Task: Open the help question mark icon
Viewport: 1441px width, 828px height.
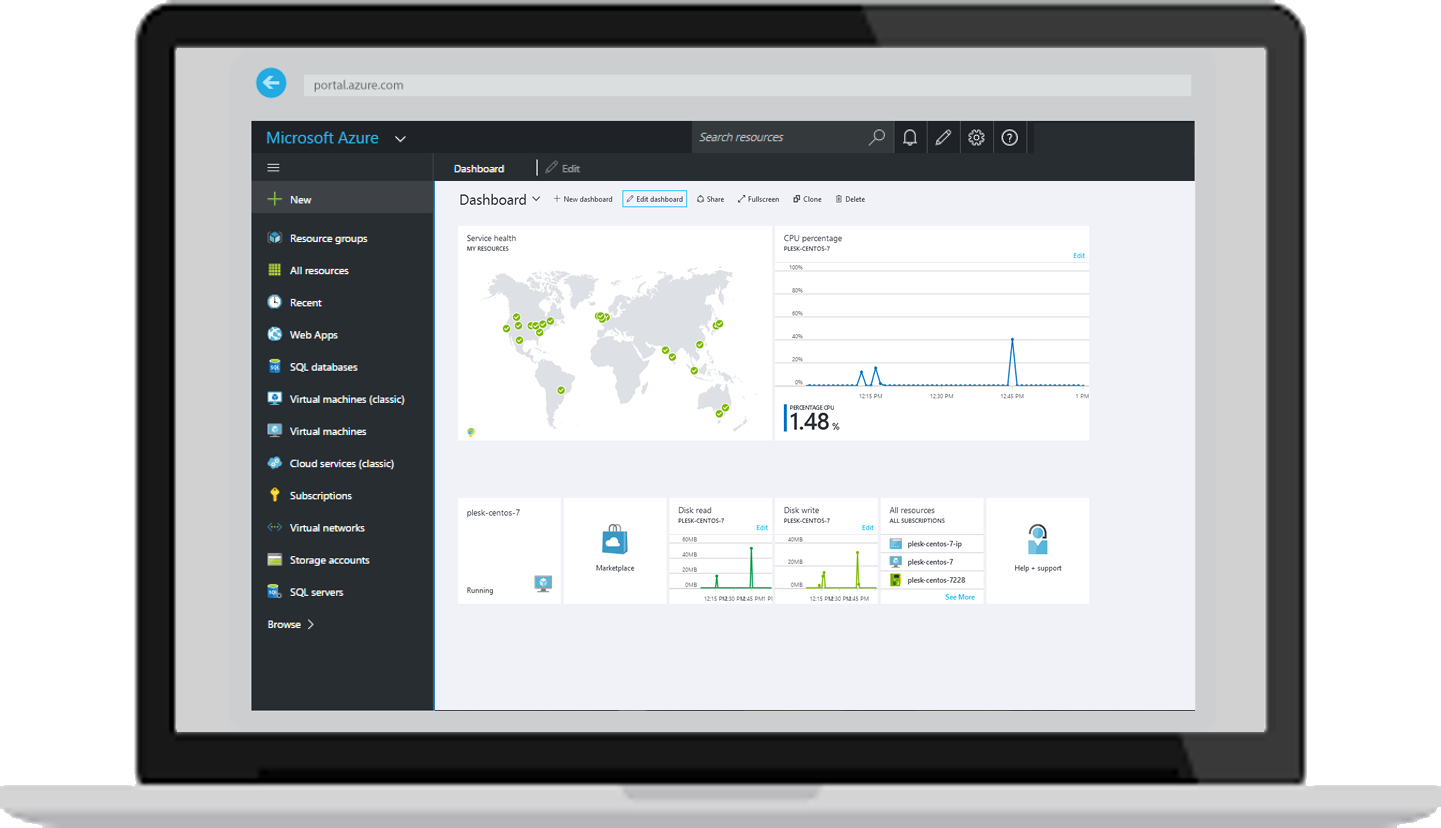Action: point(1010,138)
